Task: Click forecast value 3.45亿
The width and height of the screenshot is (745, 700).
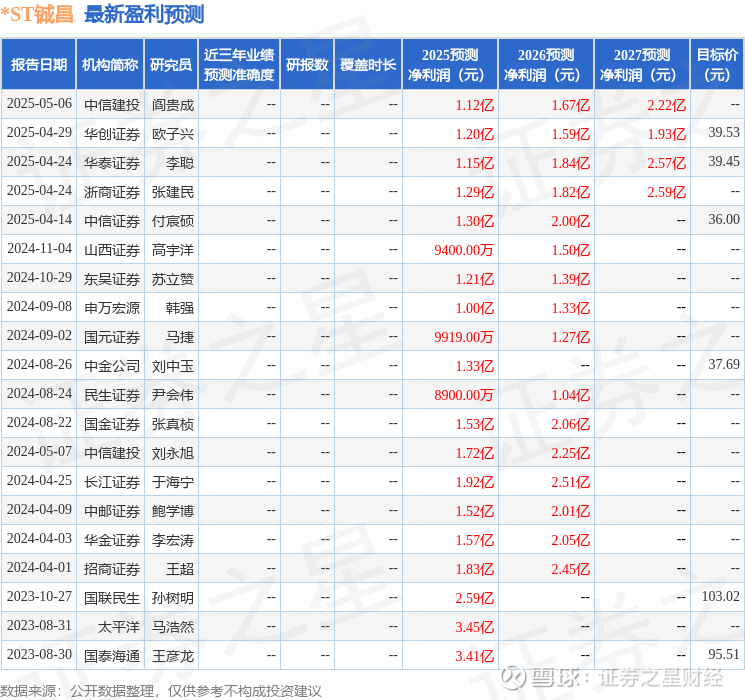Action: point(474,627)
